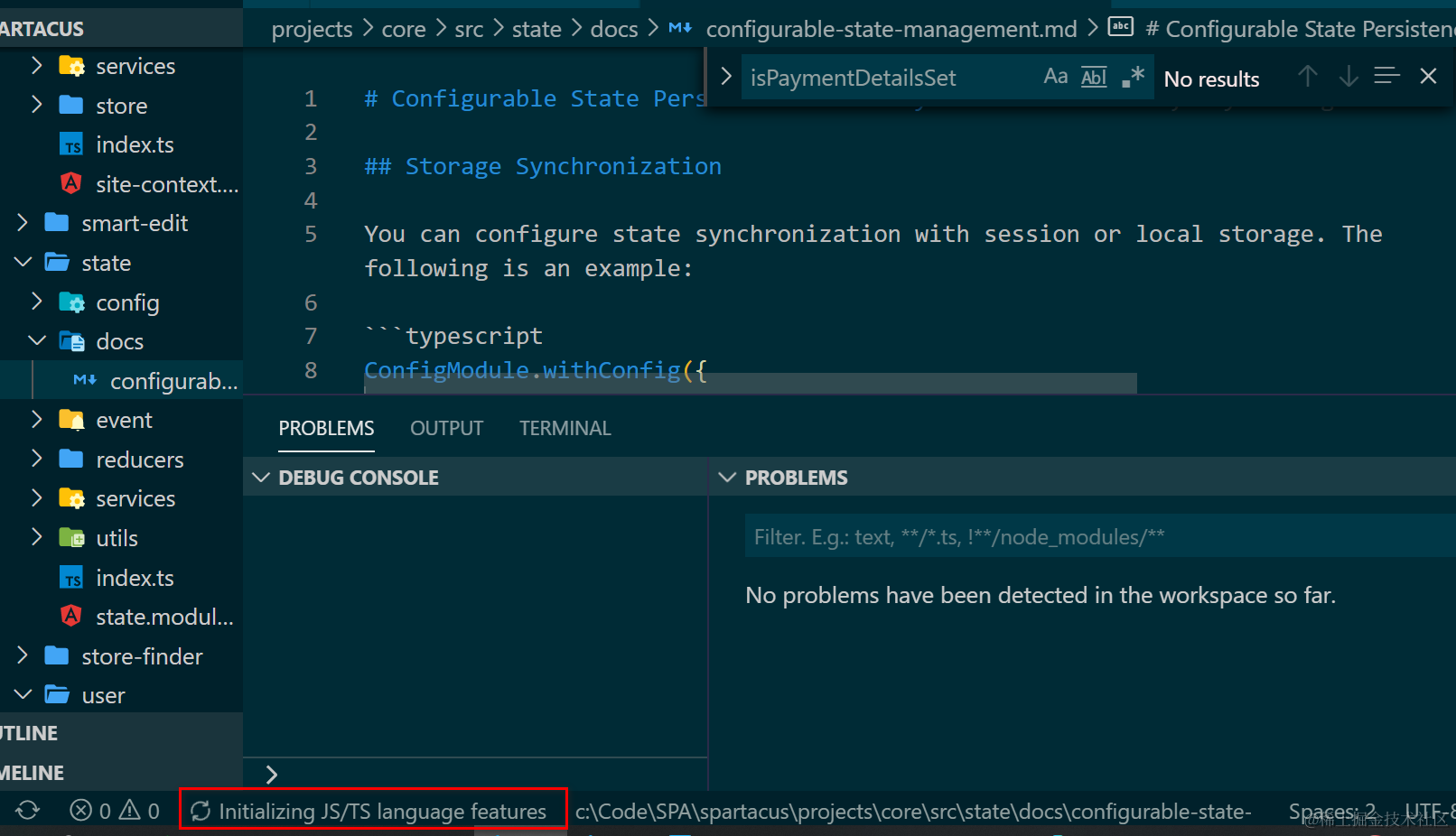1456x836 pixels.
Task: Close the find widget
Action: (1428, 77)
